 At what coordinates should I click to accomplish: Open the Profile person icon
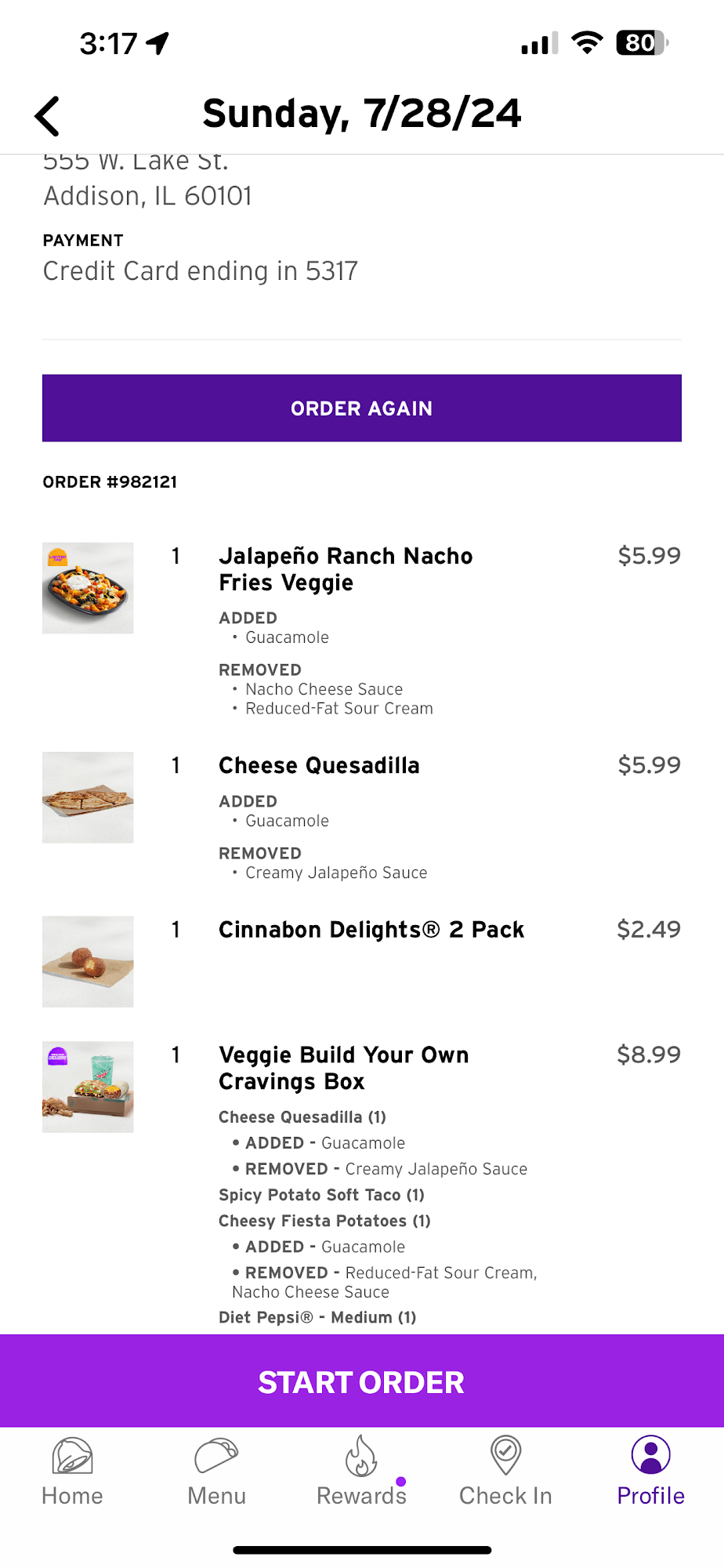pos(650,1455)
